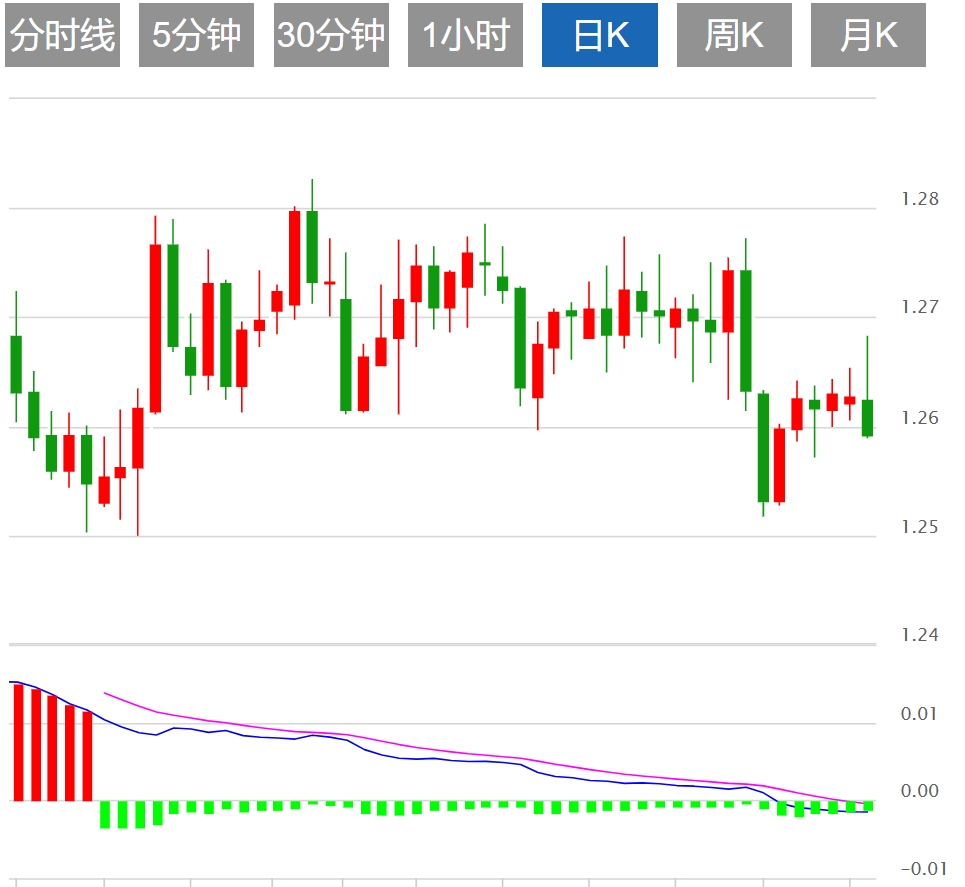Select the rightmost green MACD histogram bar
Image resolution: width=965 pixels, height=887 pixels.
pos(868,805)
